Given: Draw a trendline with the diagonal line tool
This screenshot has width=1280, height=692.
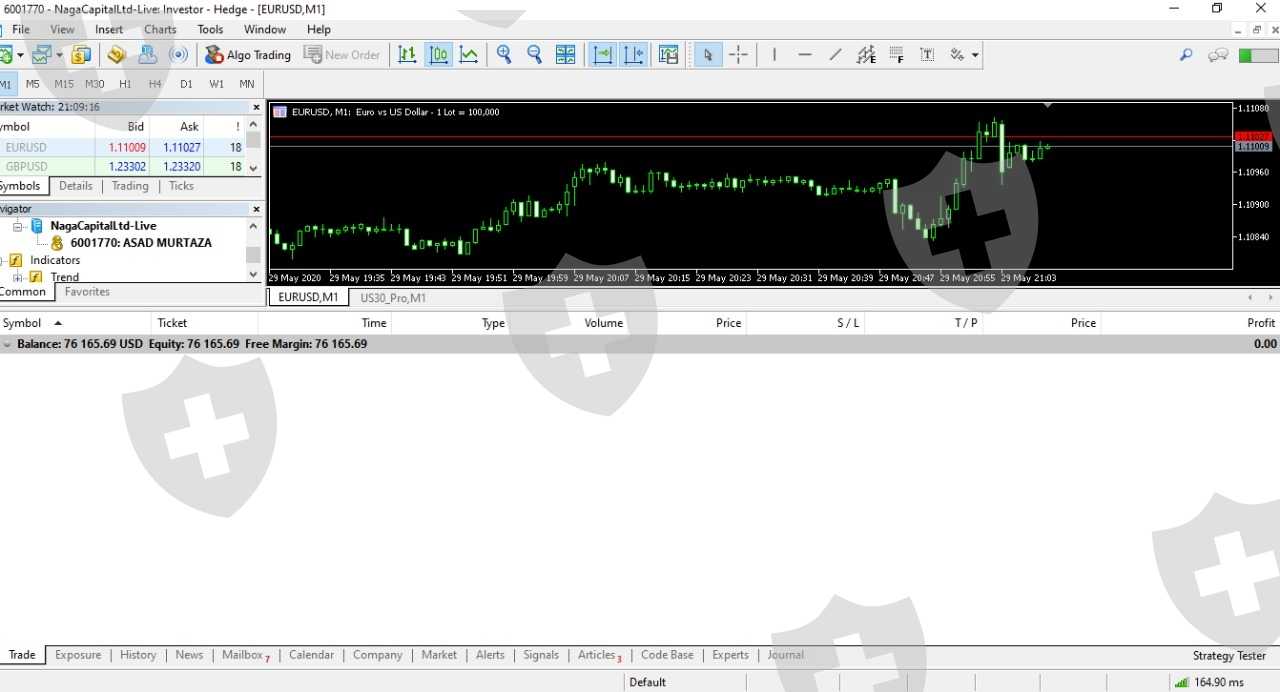Looking at the screenshot, I should click(x=835, y=55).
